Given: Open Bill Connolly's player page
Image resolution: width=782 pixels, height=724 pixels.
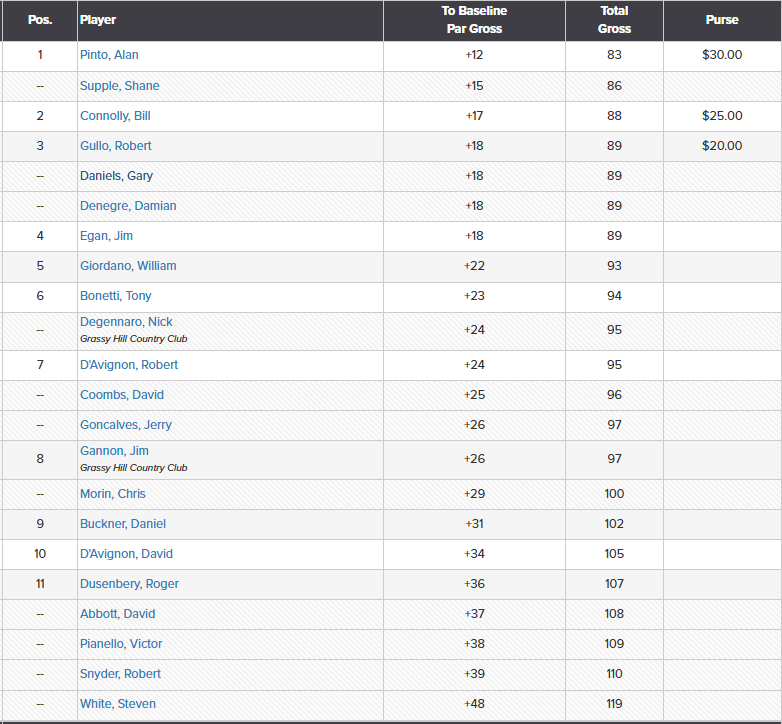Looking at the screenshot, I should pos(115,116).
